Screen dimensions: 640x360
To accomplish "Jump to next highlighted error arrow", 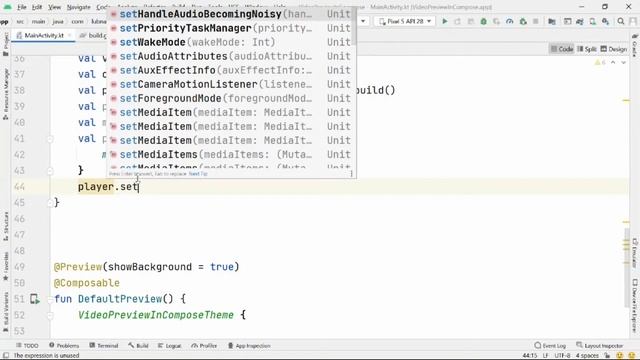I will click(x=623, y=62).
